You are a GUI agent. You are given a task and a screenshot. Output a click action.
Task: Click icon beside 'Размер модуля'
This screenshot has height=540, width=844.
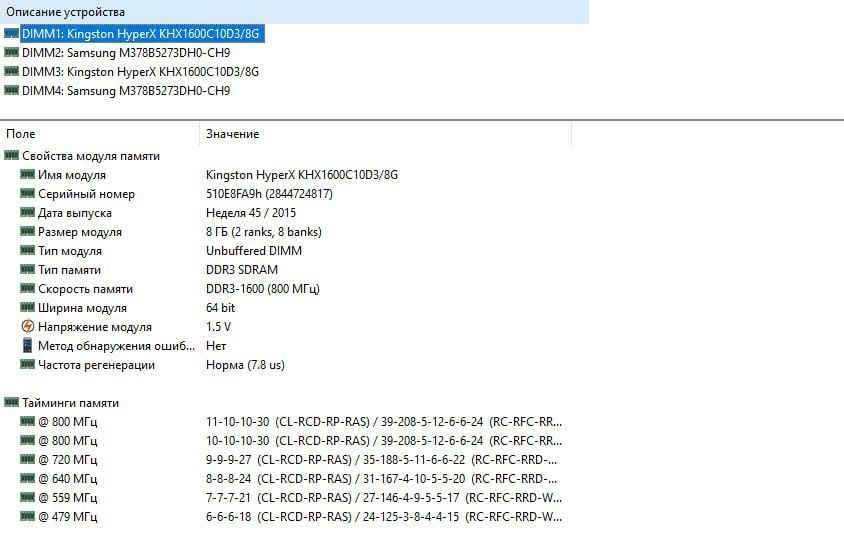(27, 231)
